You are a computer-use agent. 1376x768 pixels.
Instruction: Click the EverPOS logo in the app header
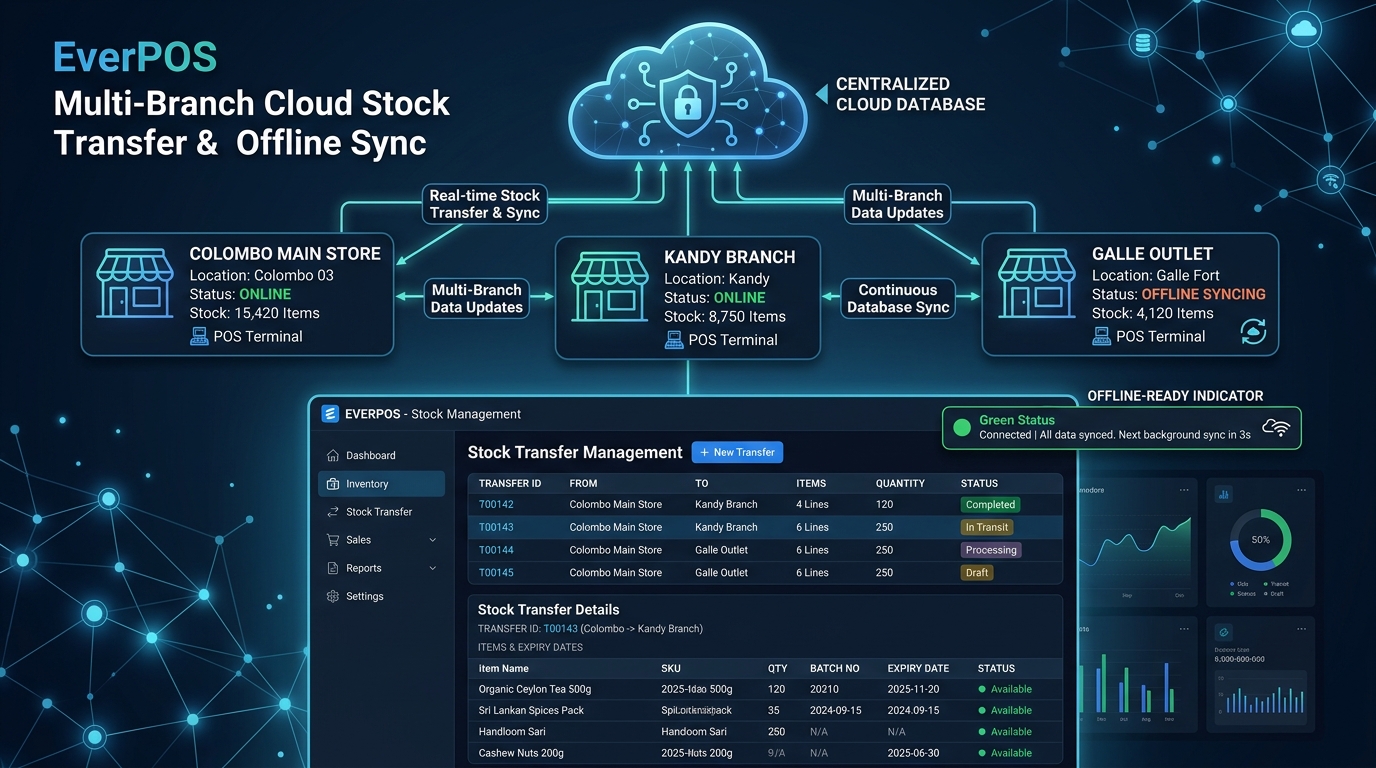coord(330,414)
